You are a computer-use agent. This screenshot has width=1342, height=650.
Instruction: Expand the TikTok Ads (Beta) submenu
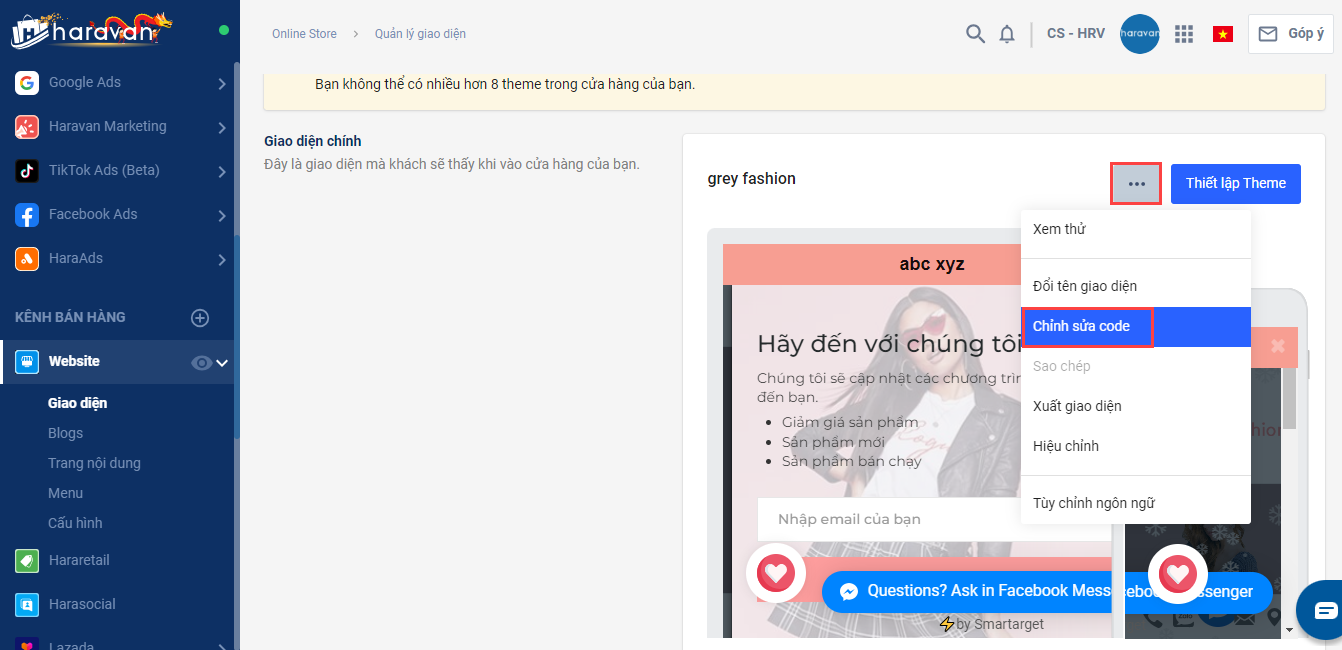(222, 172)
